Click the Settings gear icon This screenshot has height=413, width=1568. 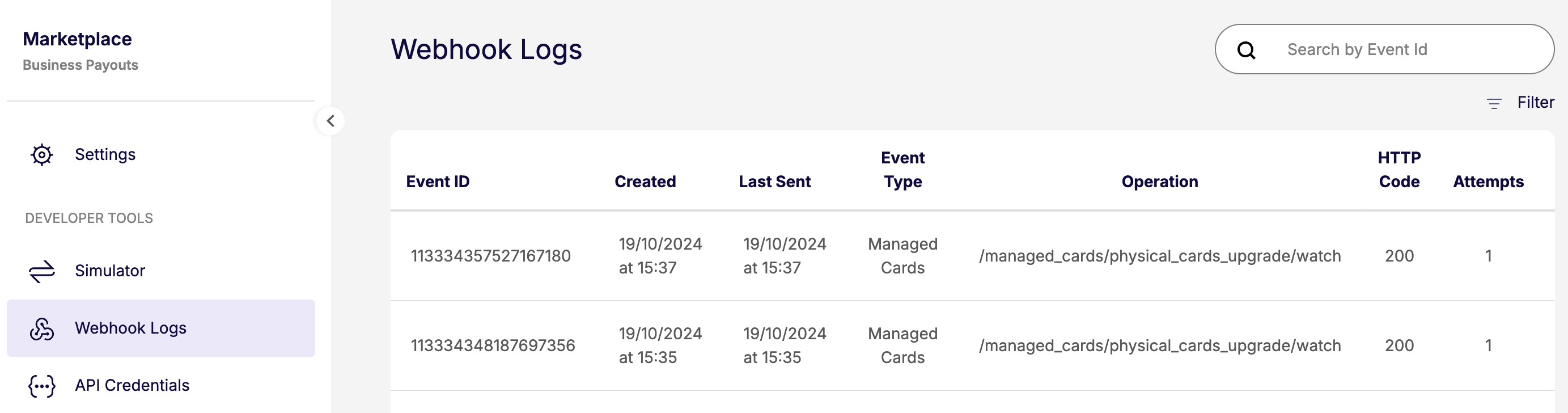click(x=41, y=155)
